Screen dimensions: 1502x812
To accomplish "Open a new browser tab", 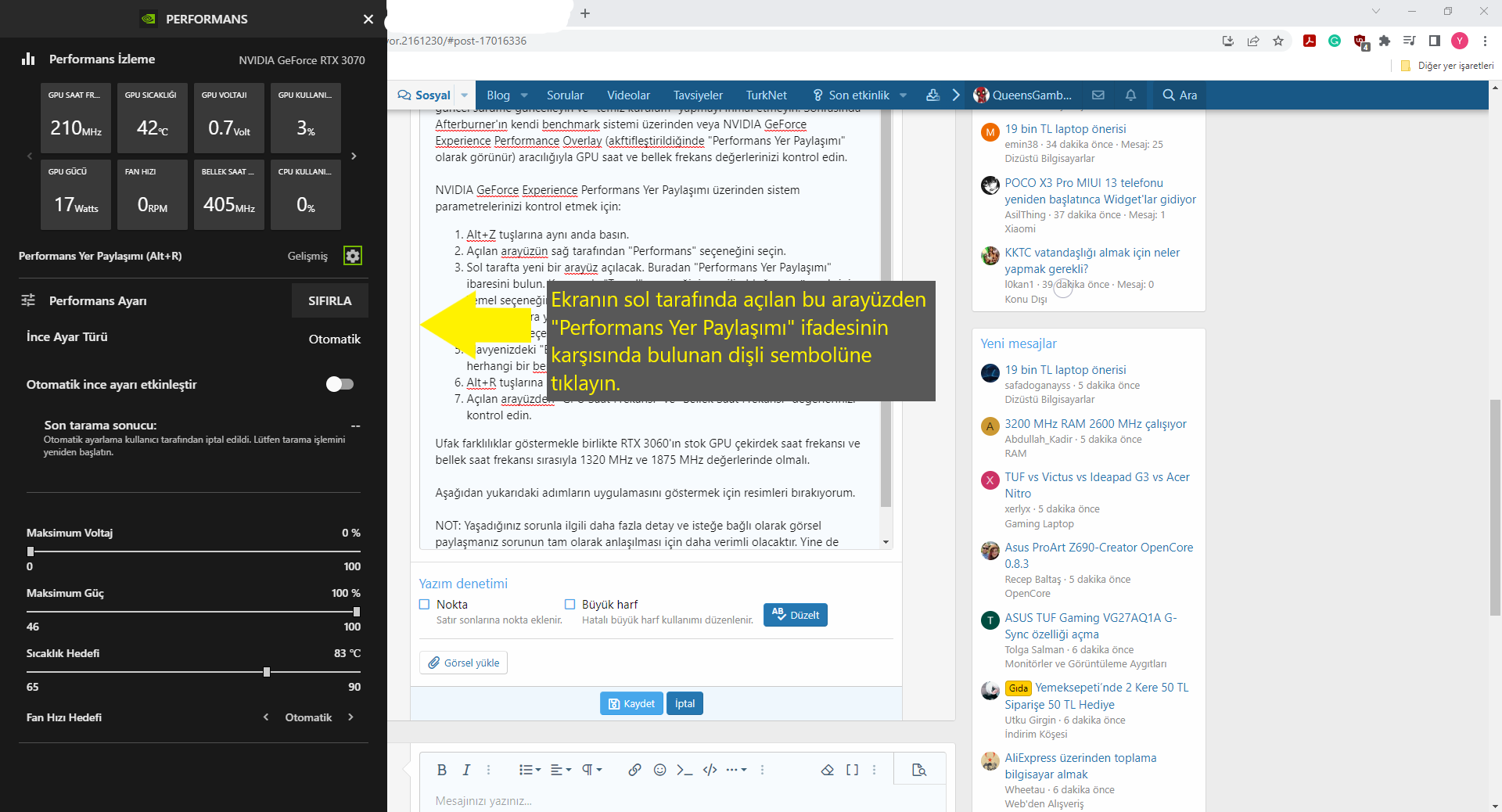I will pyautogui.click(x=585, y=13).
